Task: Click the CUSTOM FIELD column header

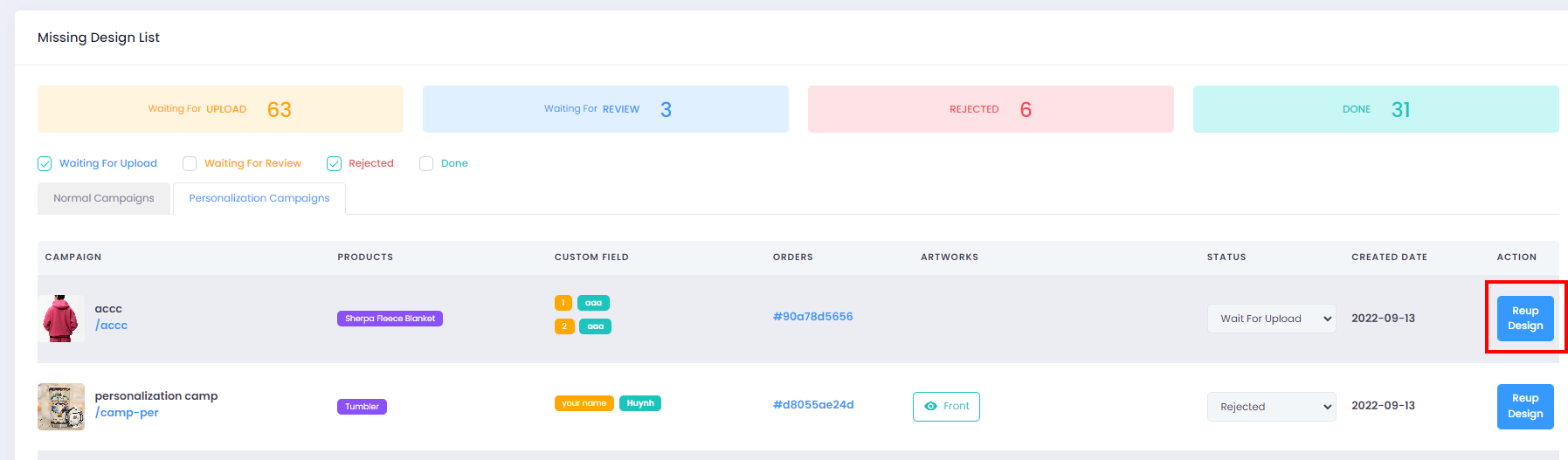Action: [x=591, y=257]
